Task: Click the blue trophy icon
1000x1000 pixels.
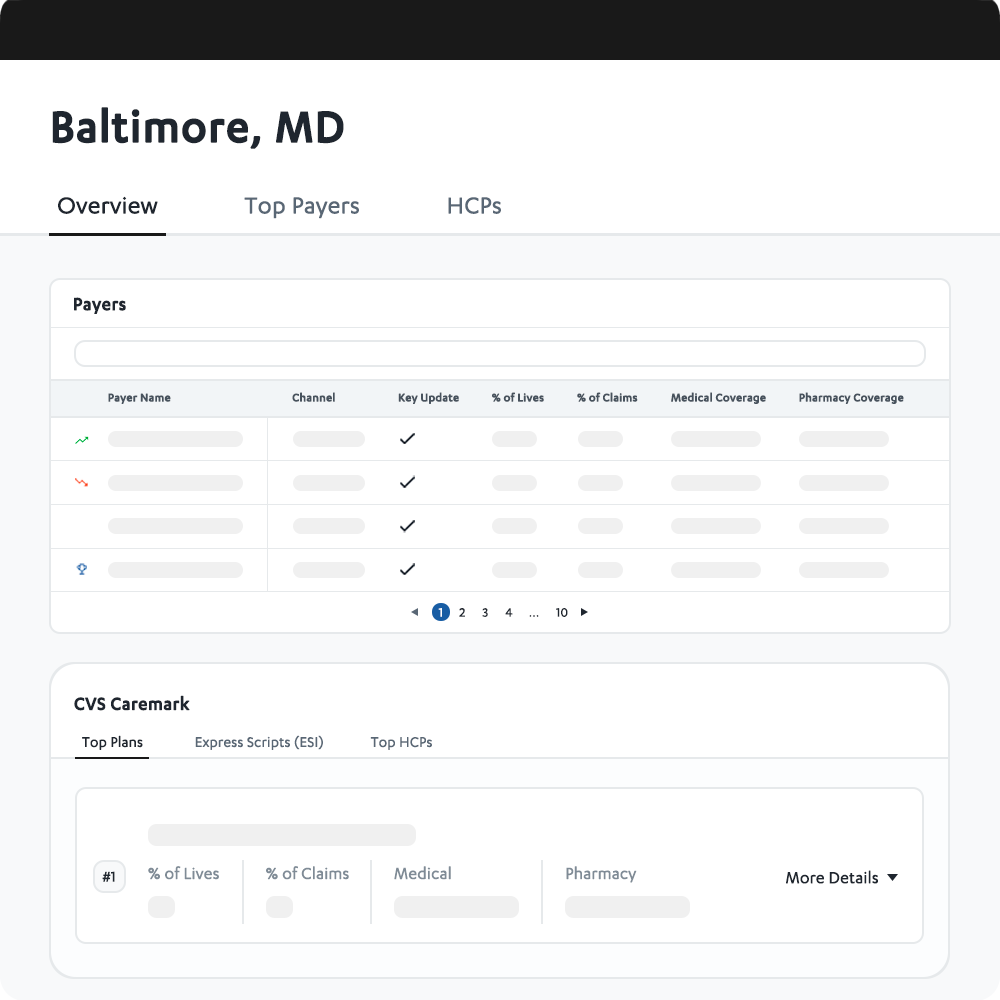Action: pyautogui.click(x=82, y=570)
